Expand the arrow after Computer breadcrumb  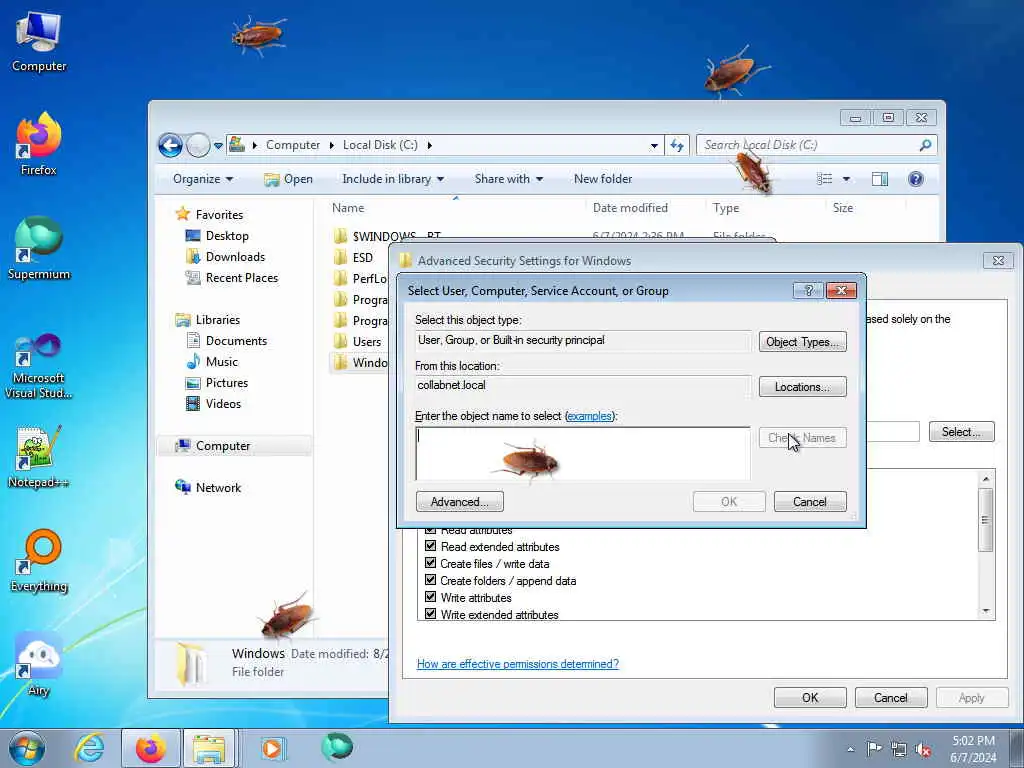coord(332,145)
